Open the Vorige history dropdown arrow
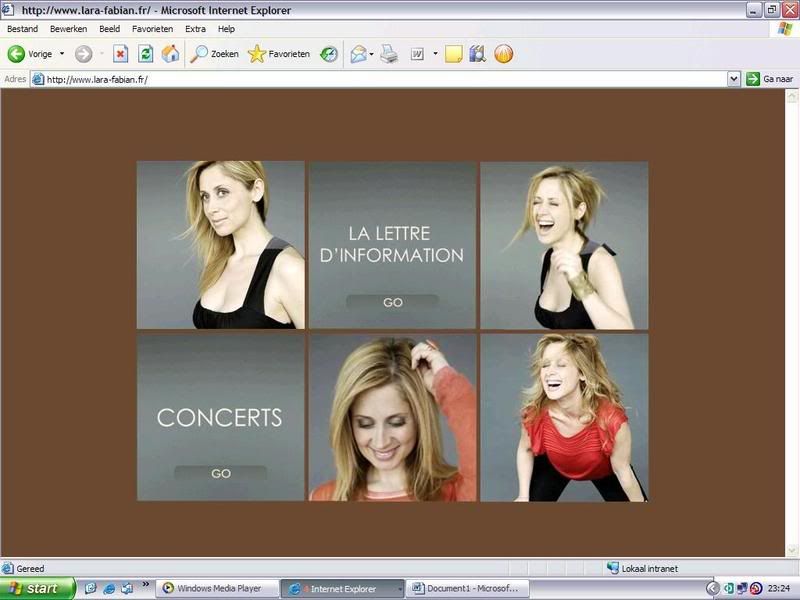The width and height of the screenshot is (800, 600). tap(62, 54)
